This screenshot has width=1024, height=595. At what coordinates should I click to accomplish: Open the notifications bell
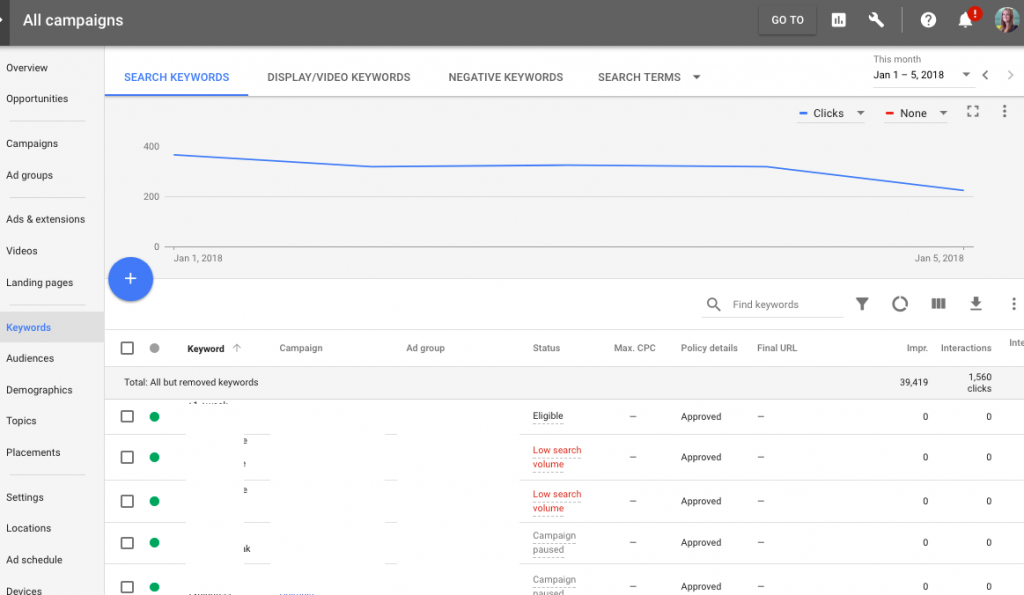[x=966, y=20]
